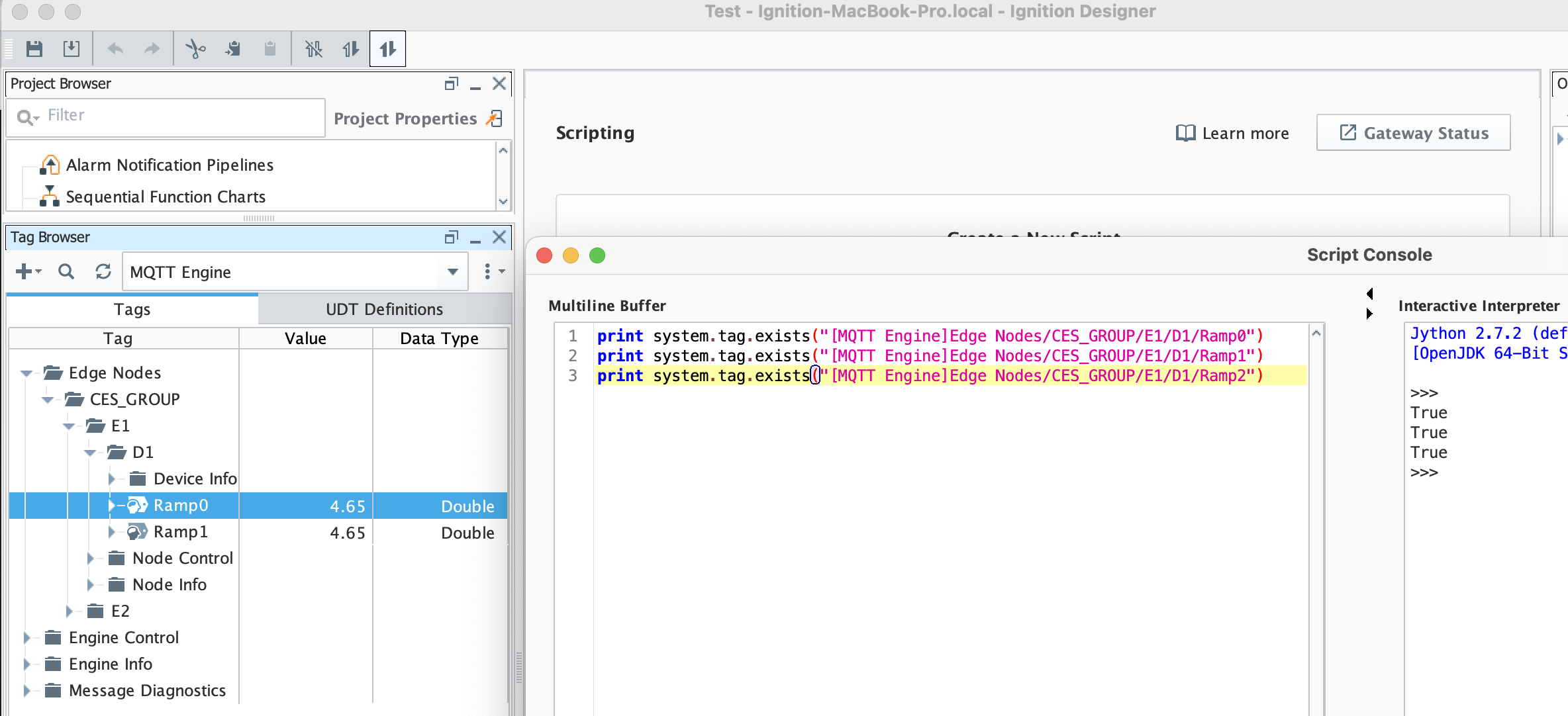
Task: Click the Tag Browser search icon
Action: [66, 271]
